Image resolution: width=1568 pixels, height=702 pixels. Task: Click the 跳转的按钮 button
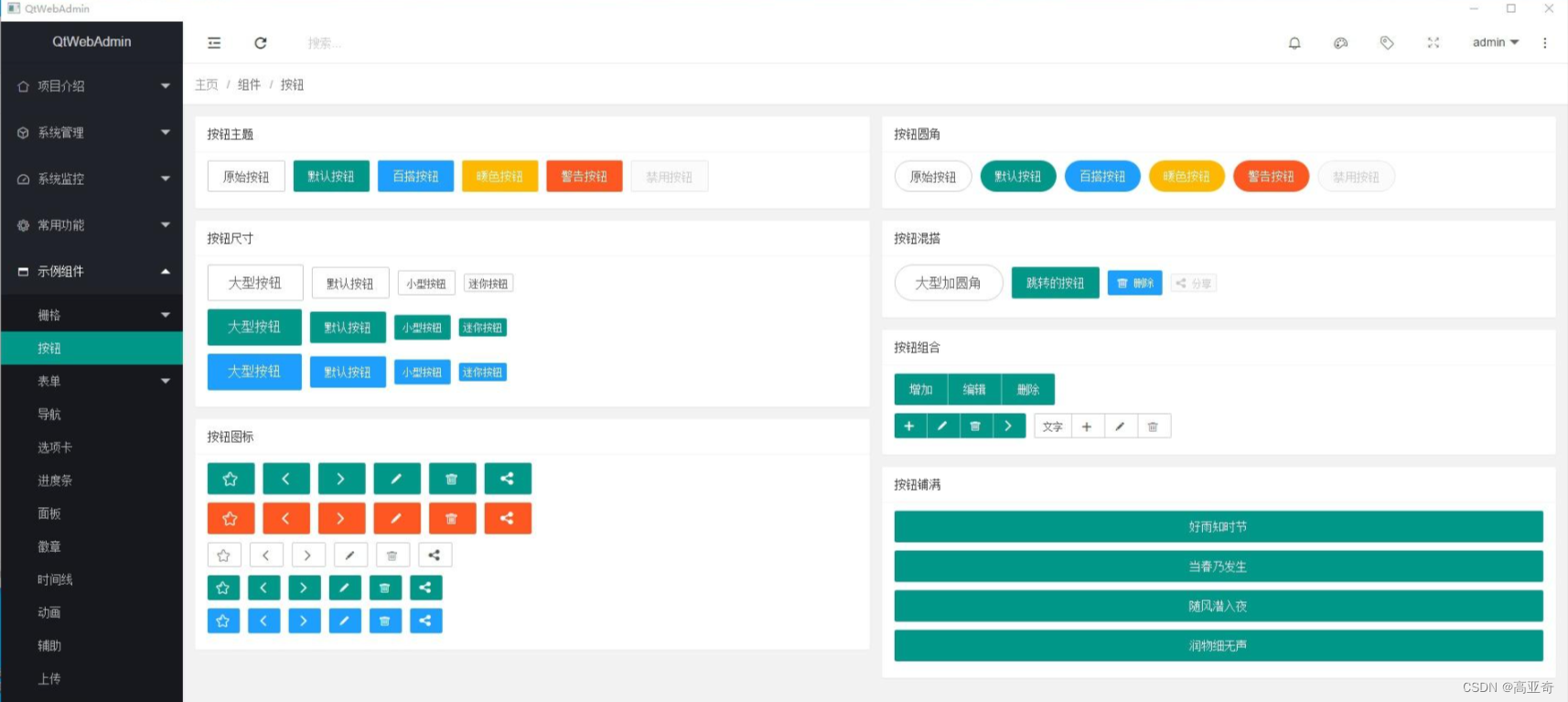(x=1056, y=283)
